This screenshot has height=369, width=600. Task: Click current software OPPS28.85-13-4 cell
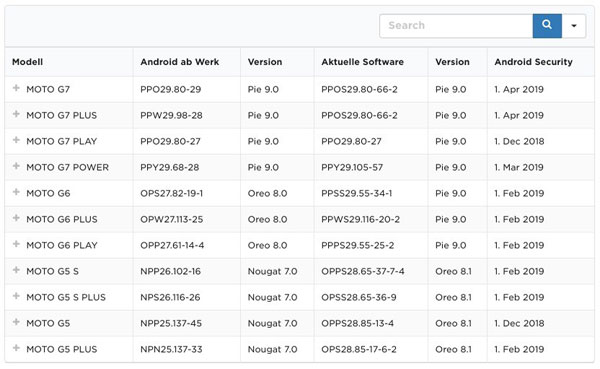pyautogui.click(x=357, y=323)
